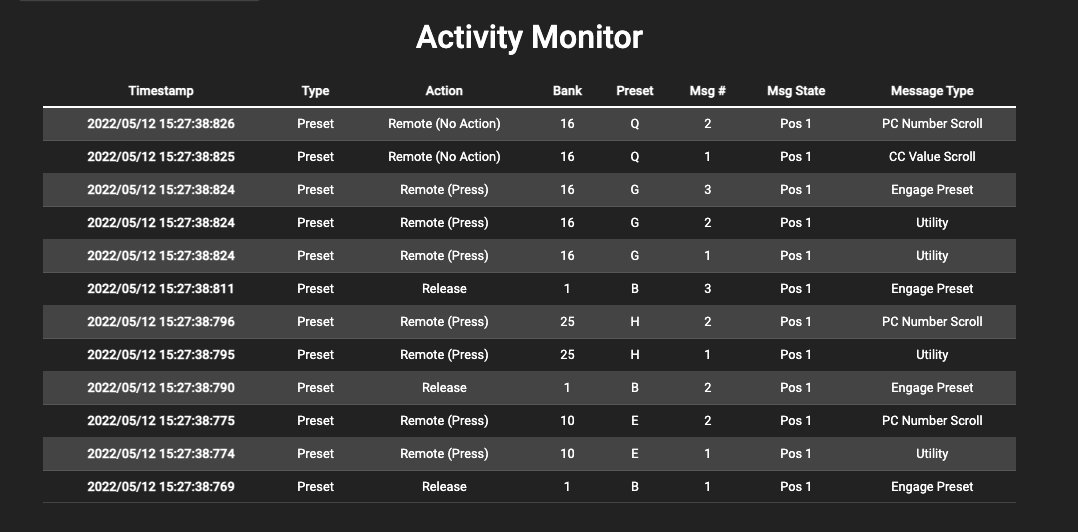The image size is (1078, 532).
Task: Click the CC Value Scroll message type cell
Action: coord(932,157)
